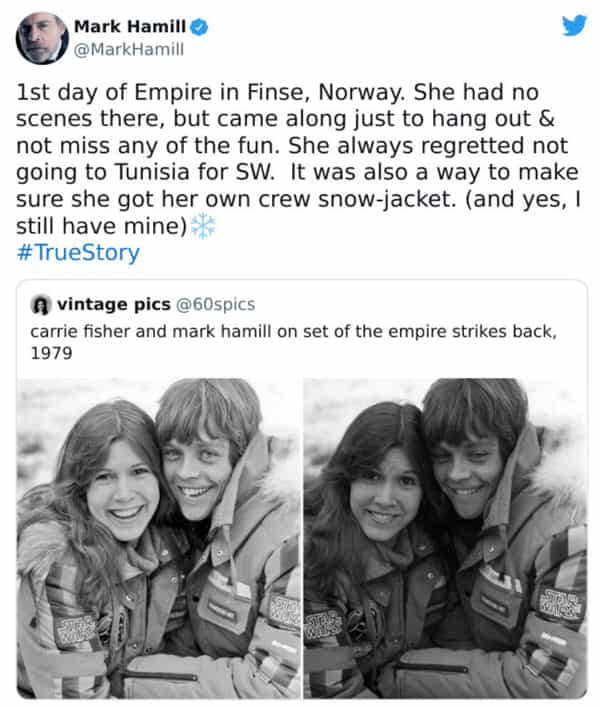
Task: Click the snowflake emoji in the tweet
Action: click(204, 226)
